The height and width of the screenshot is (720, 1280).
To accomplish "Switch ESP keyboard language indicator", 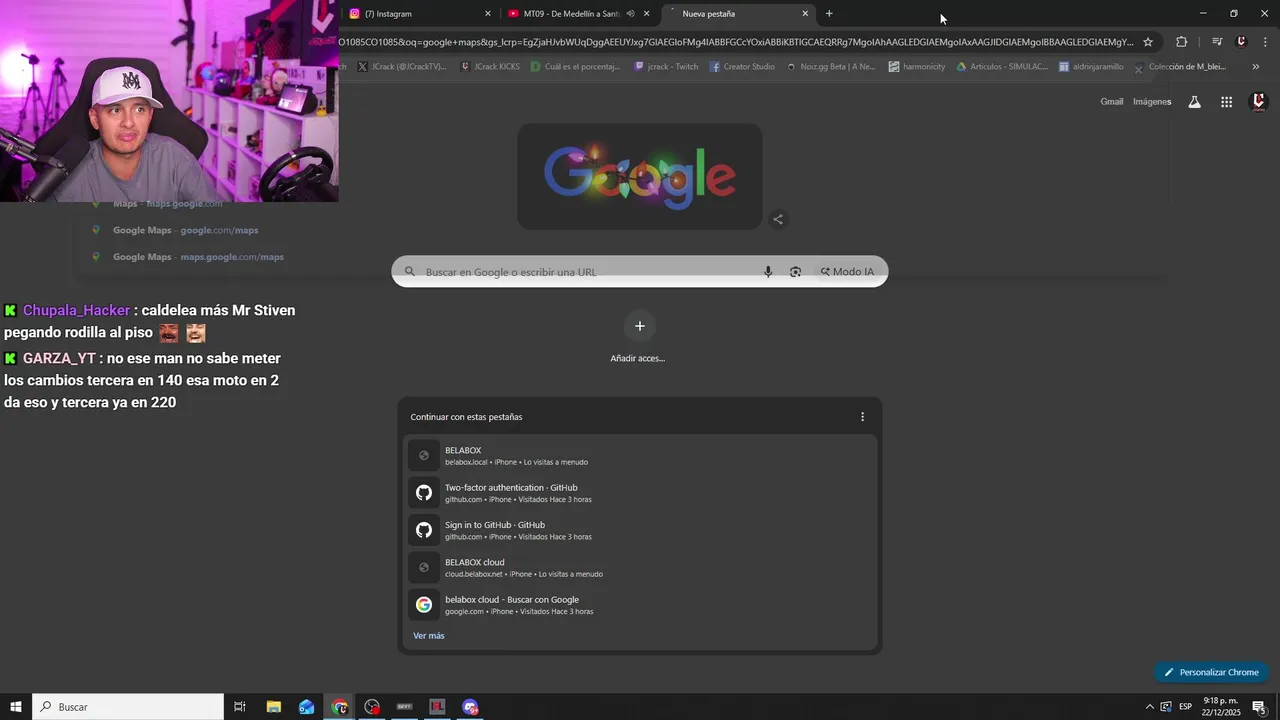I will (x=1185, y=707).
